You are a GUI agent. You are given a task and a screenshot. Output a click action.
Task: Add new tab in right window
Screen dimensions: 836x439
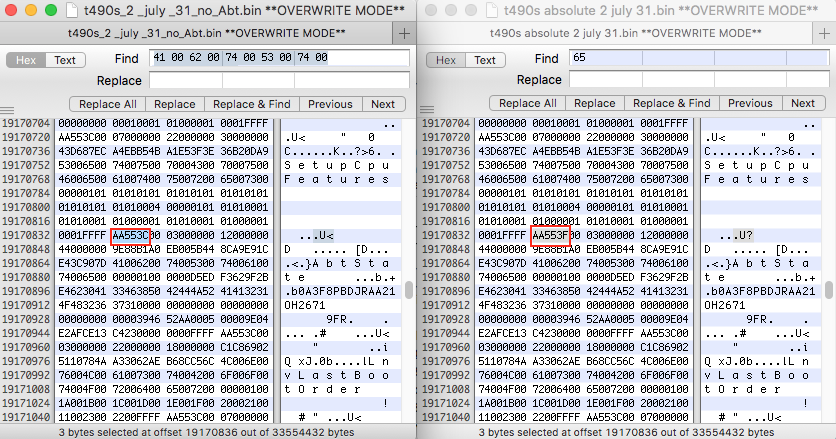pyautogui.click(x=825, y=34)
